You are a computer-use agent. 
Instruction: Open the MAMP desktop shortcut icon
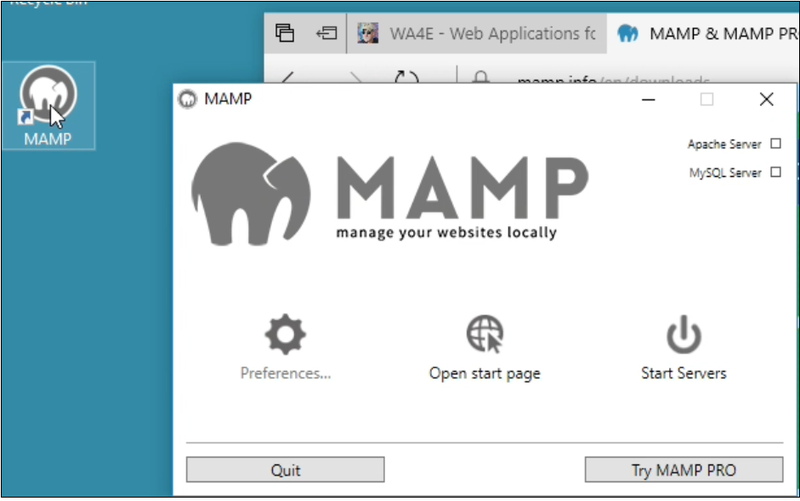tap(48, 105)
